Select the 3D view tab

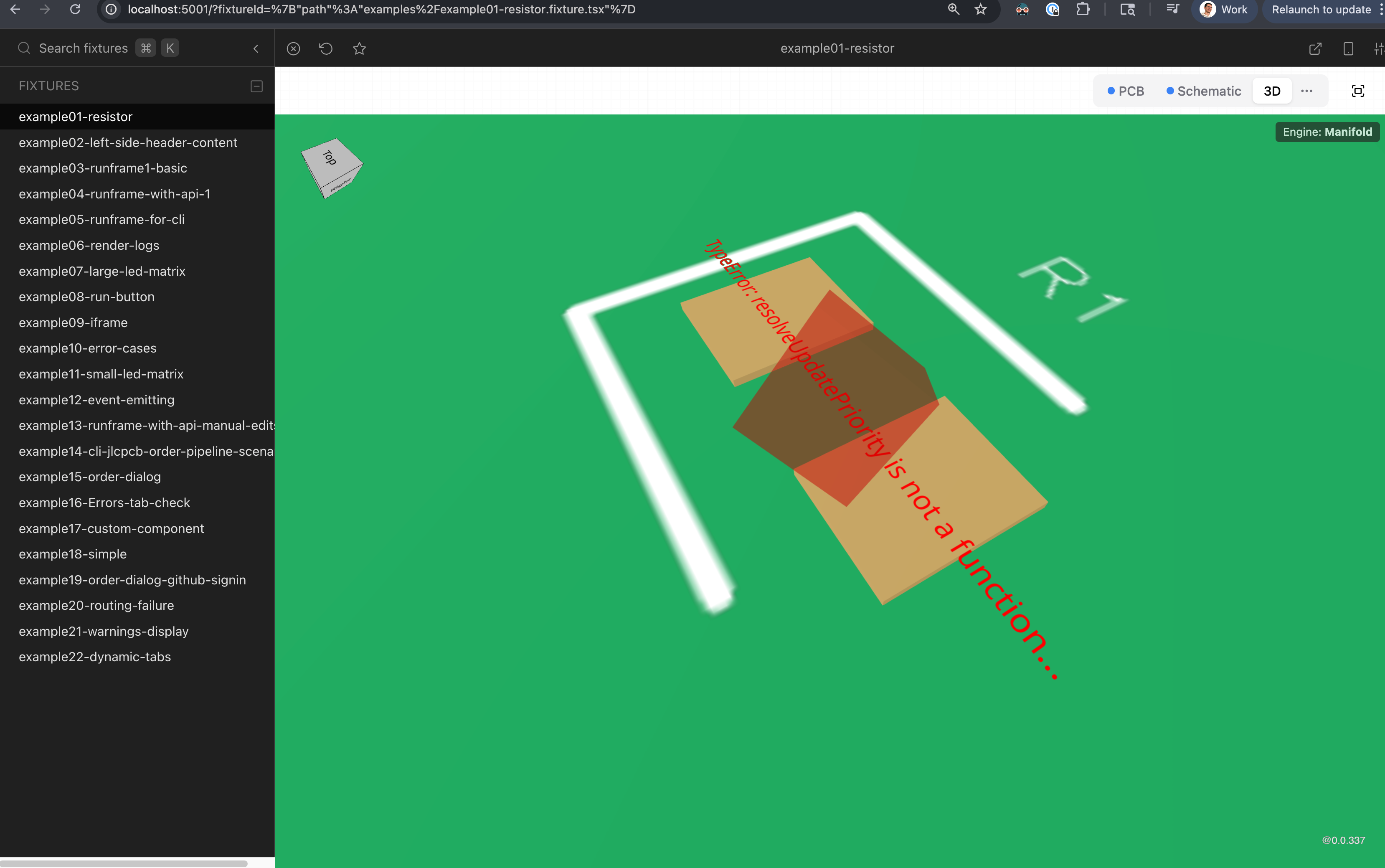1272,91
